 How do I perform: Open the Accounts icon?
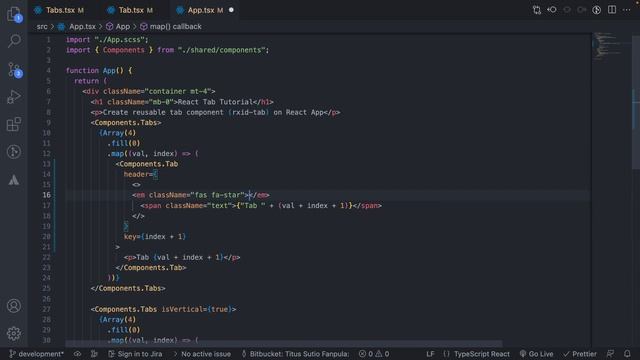click(14, 306)
